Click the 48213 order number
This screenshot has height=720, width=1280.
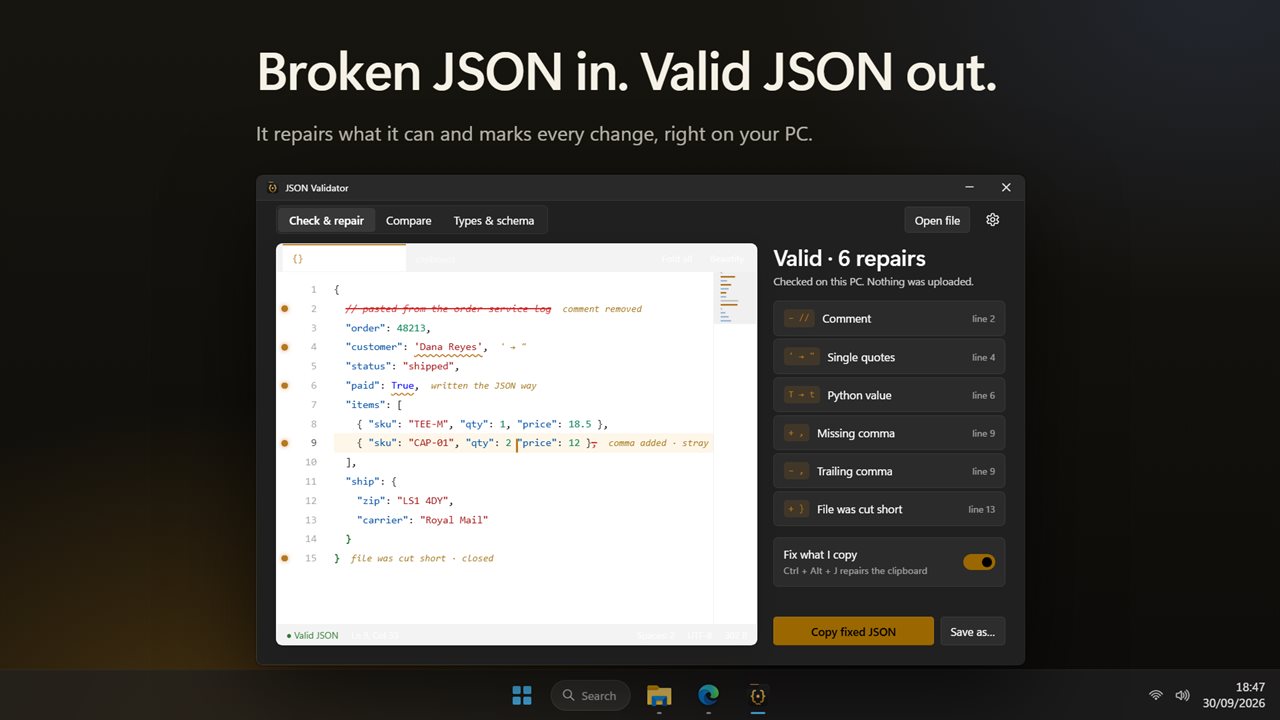tap(411, 328)
